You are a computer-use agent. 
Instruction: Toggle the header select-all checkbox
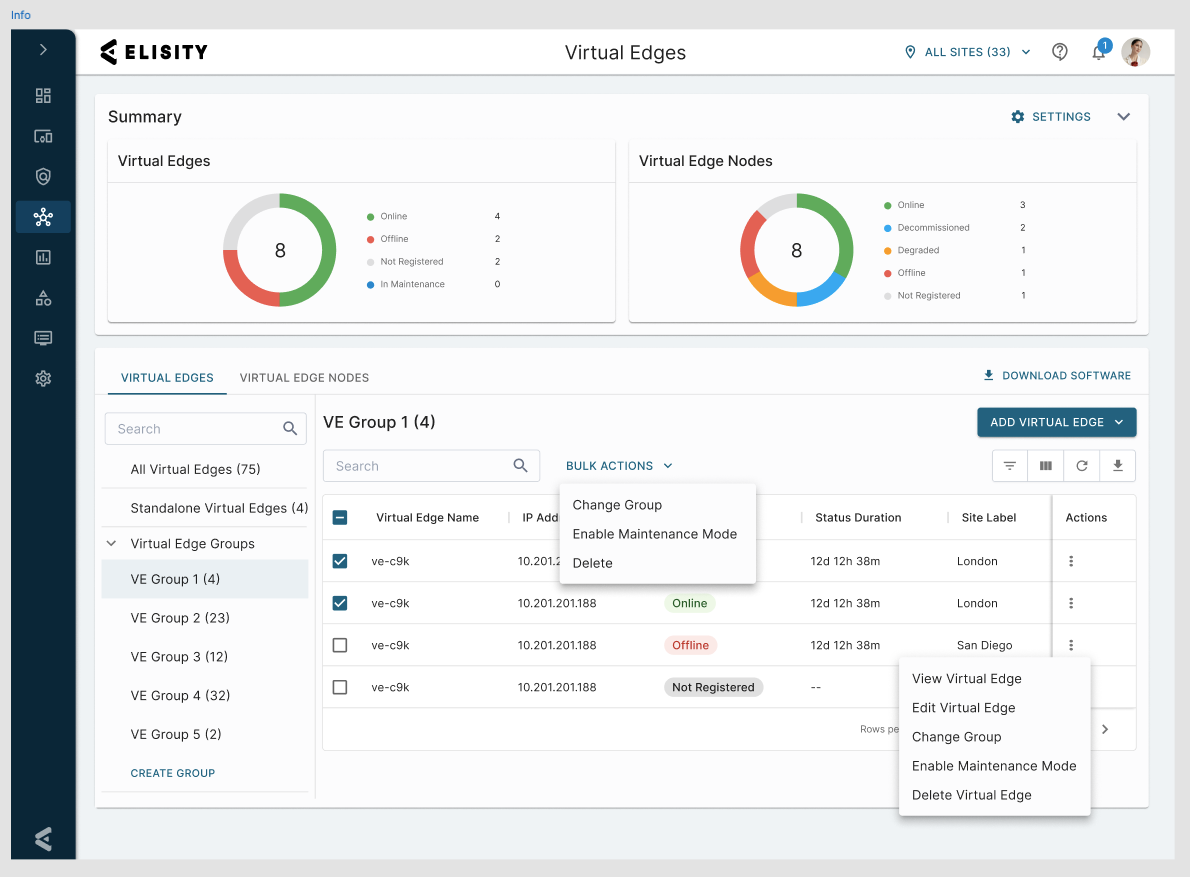[x=340, y=517]
